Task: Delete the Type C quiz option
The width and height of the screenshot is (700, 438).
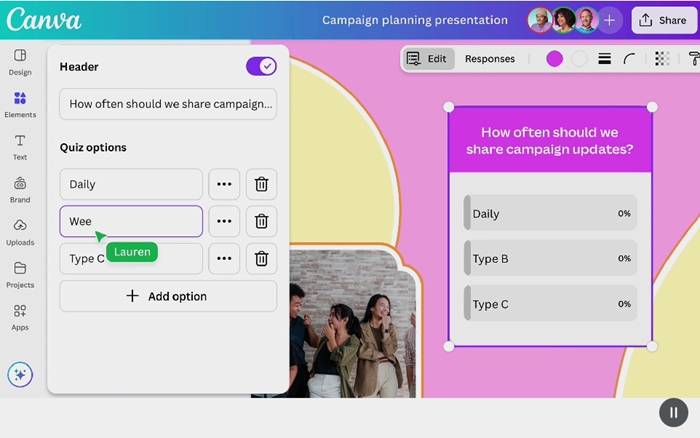Action: (x=261, y=258)
